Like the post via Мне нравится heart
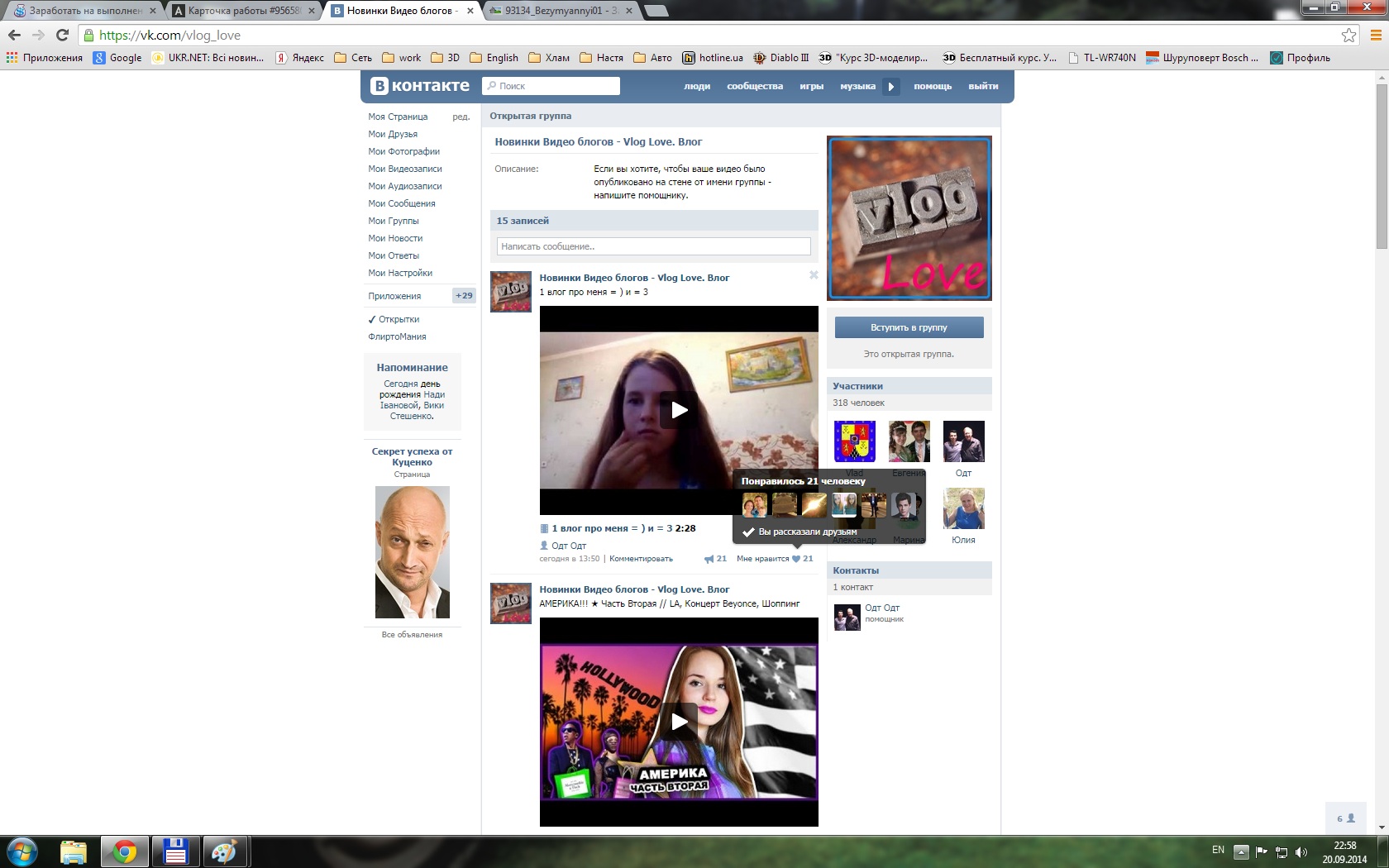Image resolution: width=1389 pixels, height=868 pixels. click(x=775, y=559)
